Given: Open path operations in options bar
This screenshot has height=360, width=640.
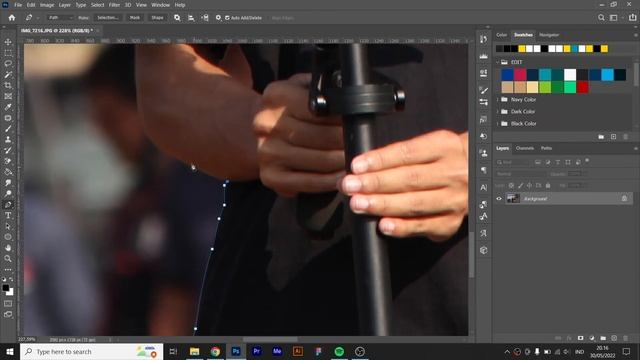Looking at the screenshot, I should click(177, 18).
